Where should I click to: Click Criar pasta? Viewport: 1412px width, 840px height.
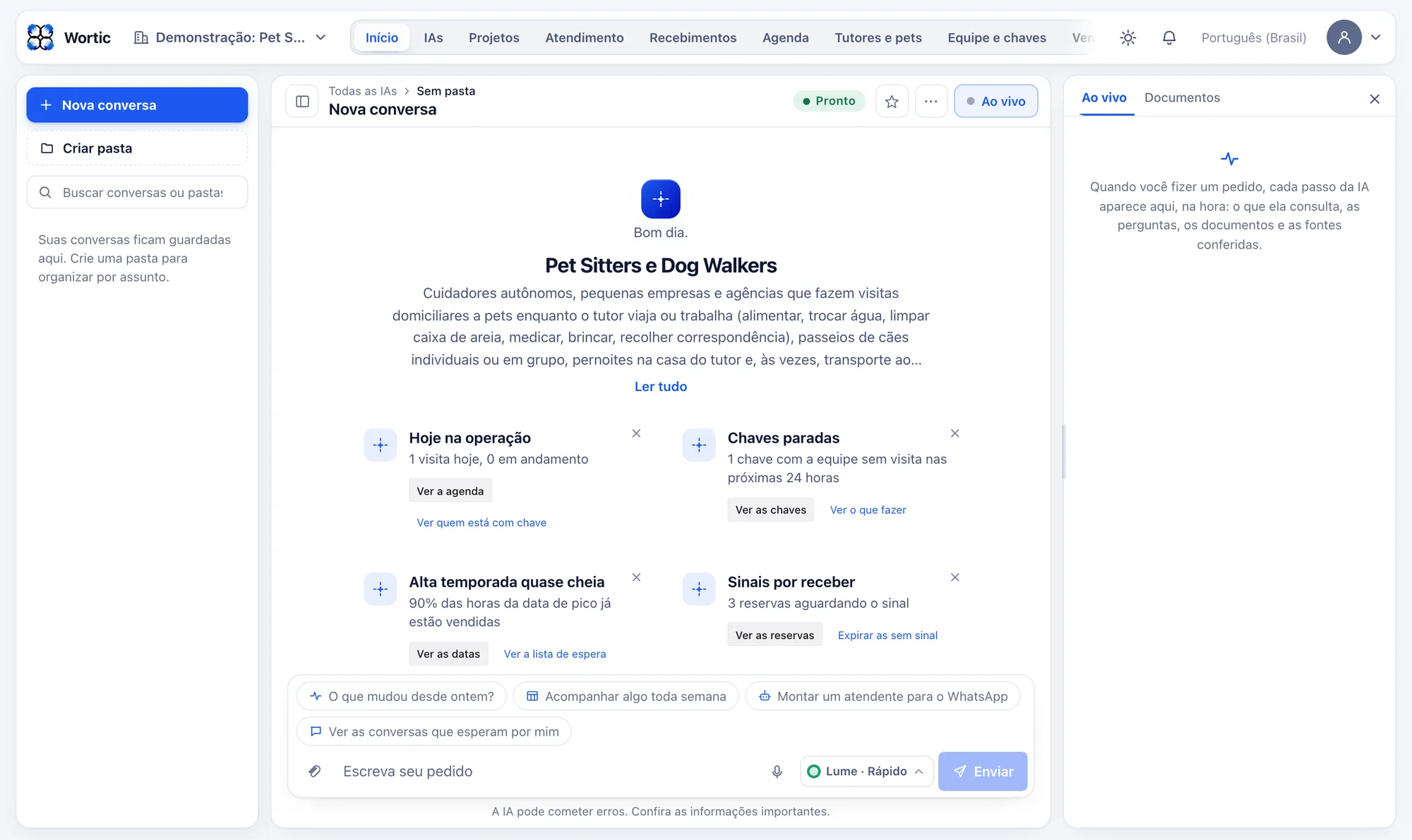[137, 148]
